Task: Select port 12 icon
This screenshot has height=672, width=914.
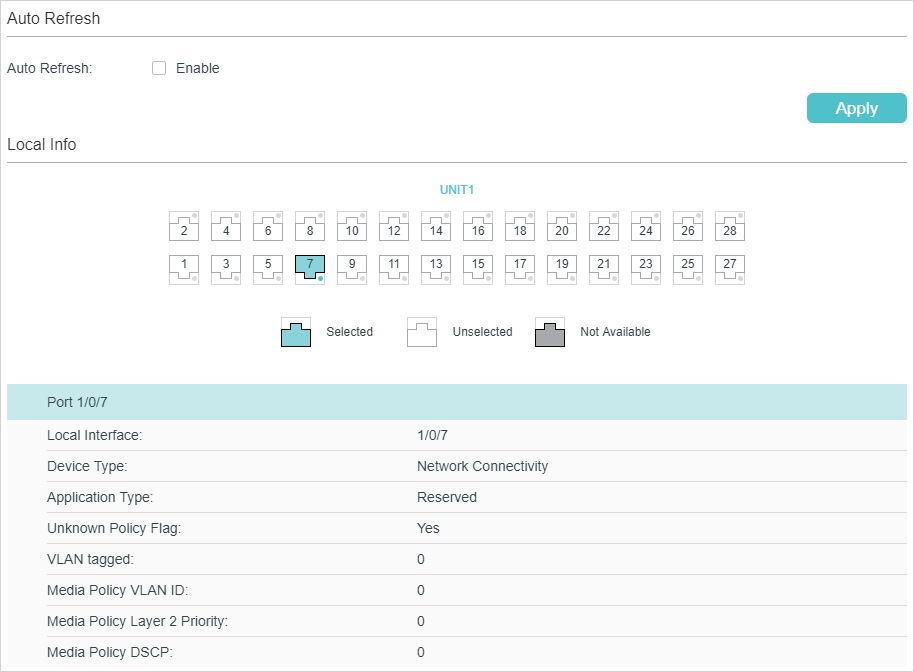Action: pyautogui.click(x=394, y=227)
